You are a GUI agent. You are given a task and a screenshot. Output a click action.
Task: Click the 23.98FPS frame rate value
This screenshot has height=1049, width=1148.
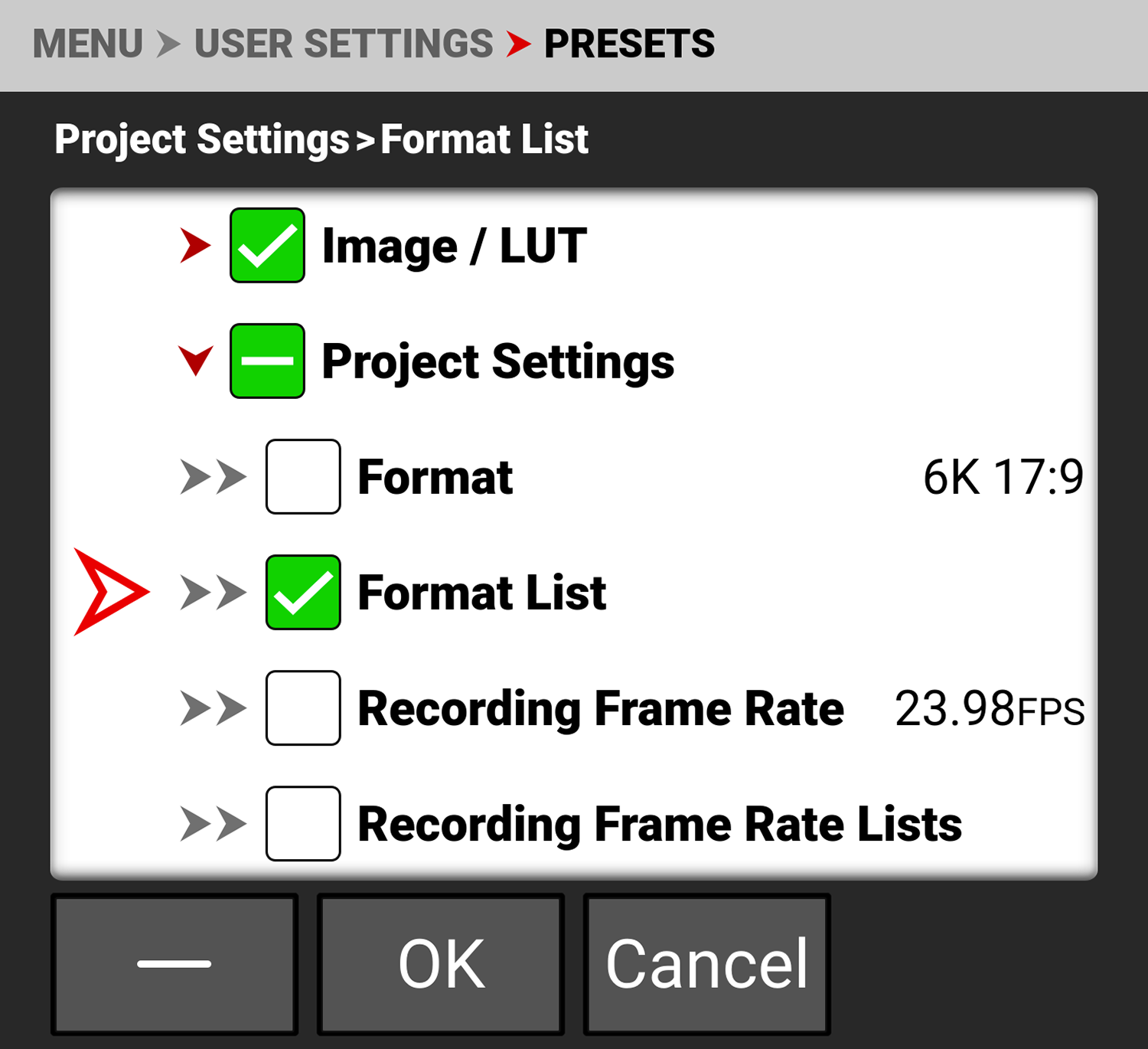click(990, 709)
